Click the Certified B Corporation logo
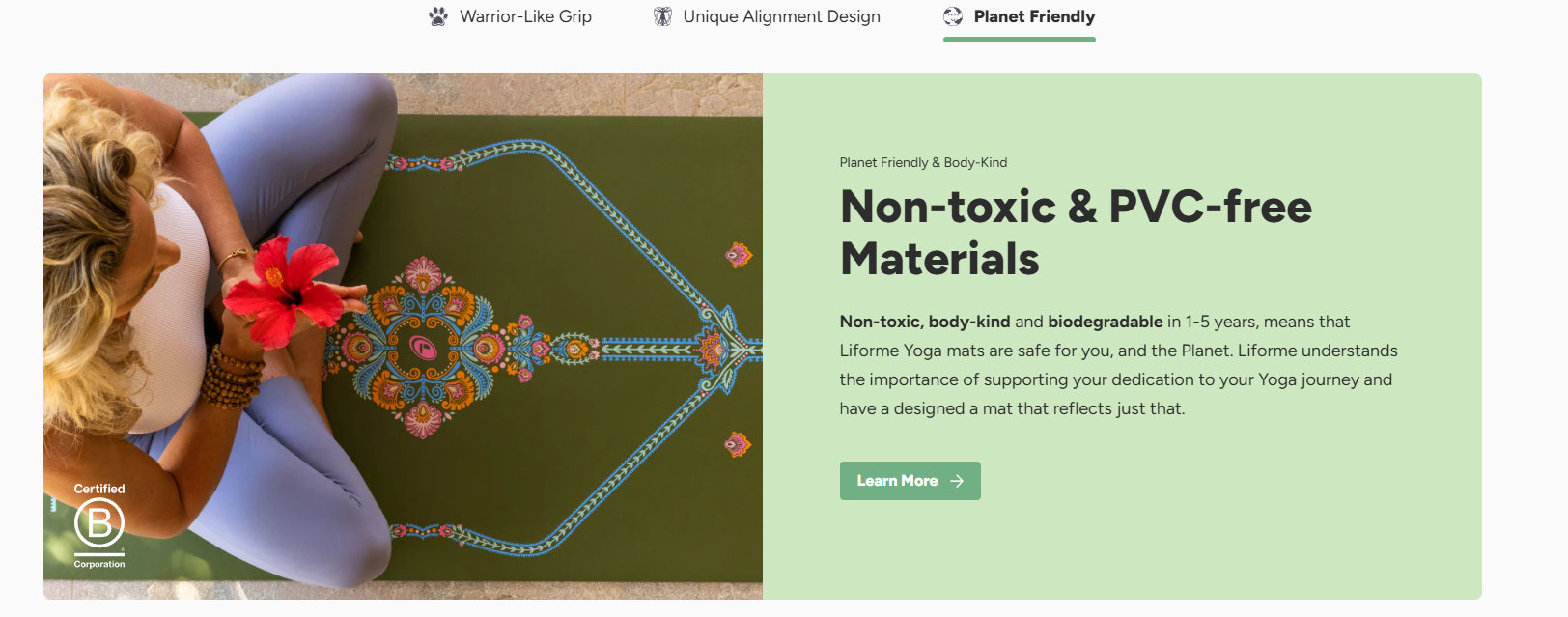The image size is (1568, 617). (x=99, y=526)
